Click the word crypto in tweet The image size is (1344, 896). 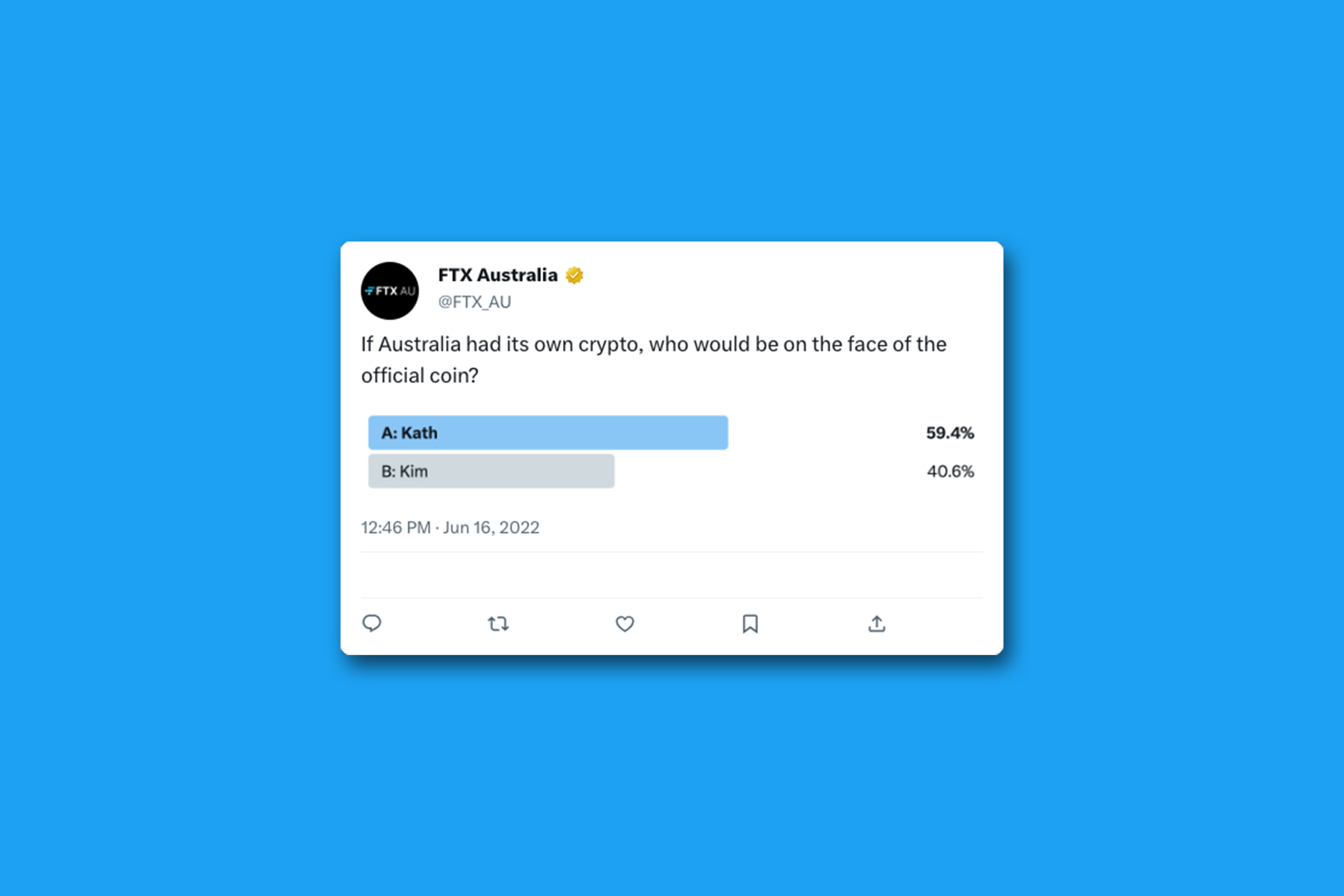(607, 345)
